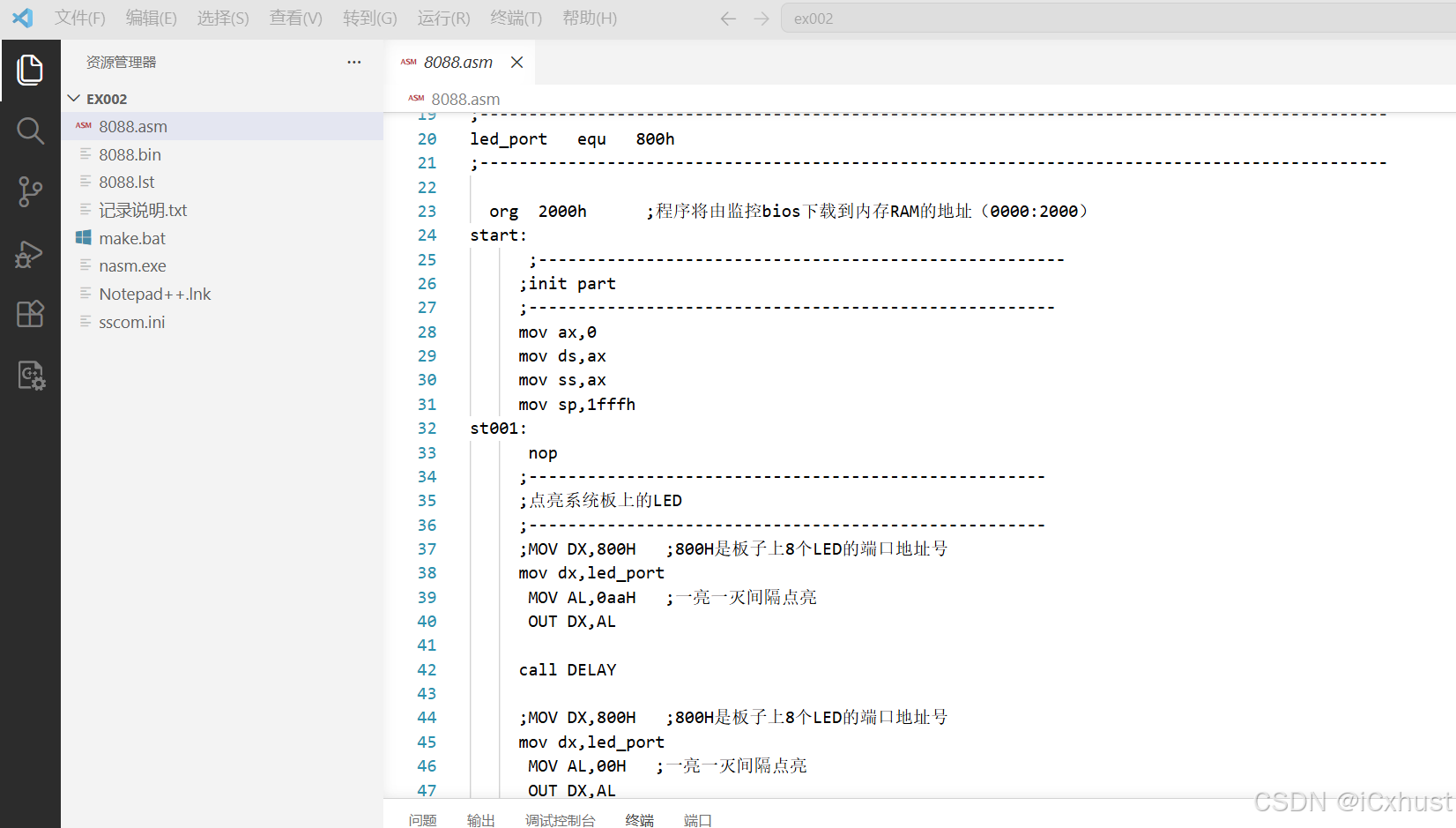Click 'MOV AL,0aaH' on line 39
The image size is (1456, 828).
582,597
